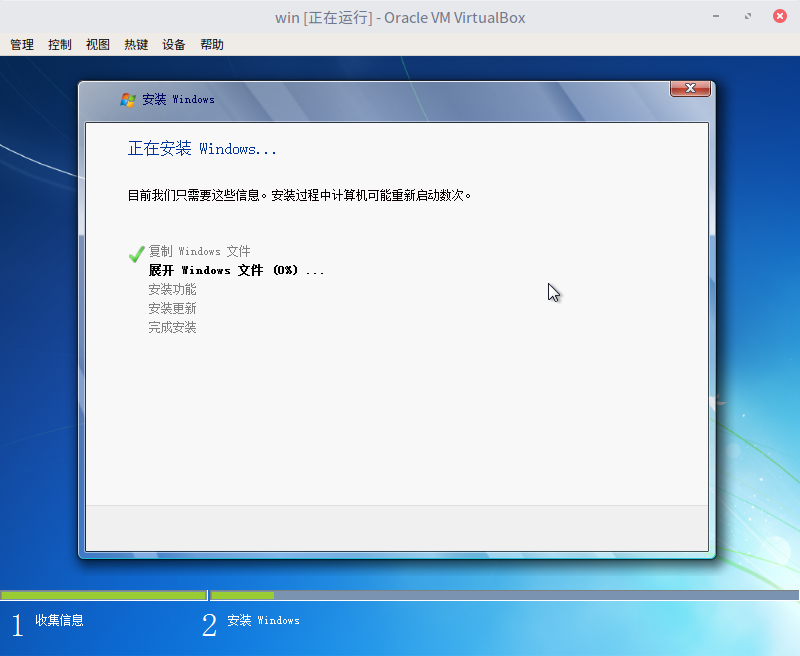The height and width of the screenshot is (656, 800).
Task: Click the 展开 Windows 文件 (0%) step
Action: click(x=236, y=270)
